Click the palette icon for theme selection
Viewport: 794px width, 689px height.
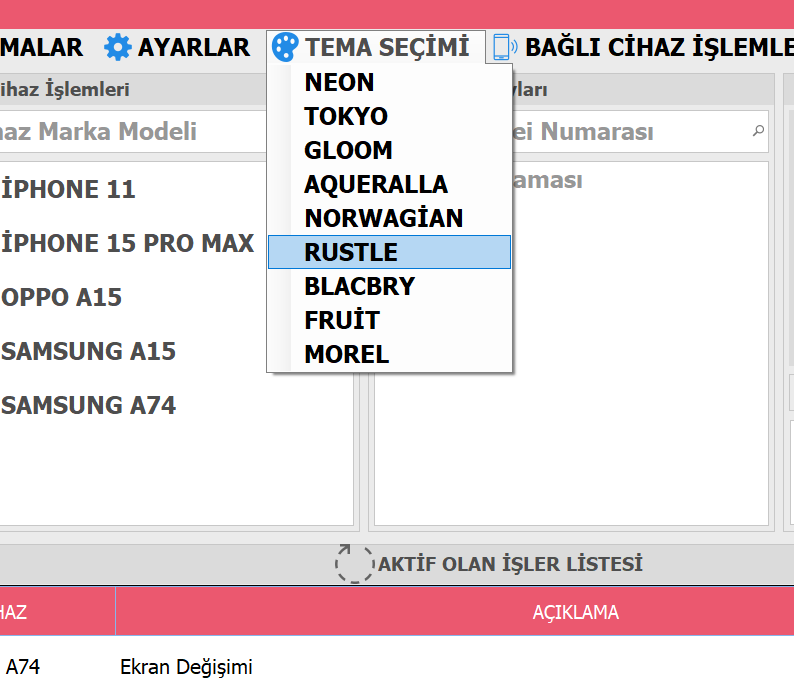pyautogui.click(x=285, y=47)
